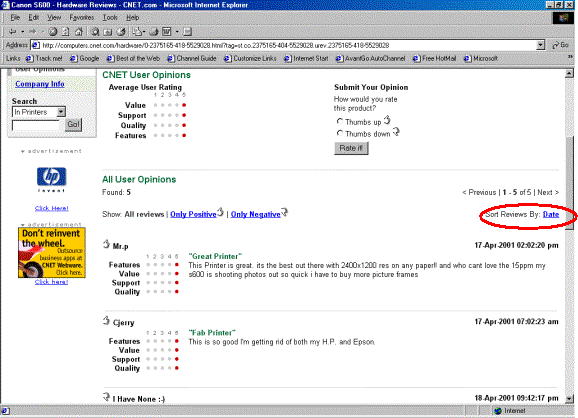Click the vertical scrollbar thumb
The height and width of the screenshot is (418, 578).
[x=570, y=182]
